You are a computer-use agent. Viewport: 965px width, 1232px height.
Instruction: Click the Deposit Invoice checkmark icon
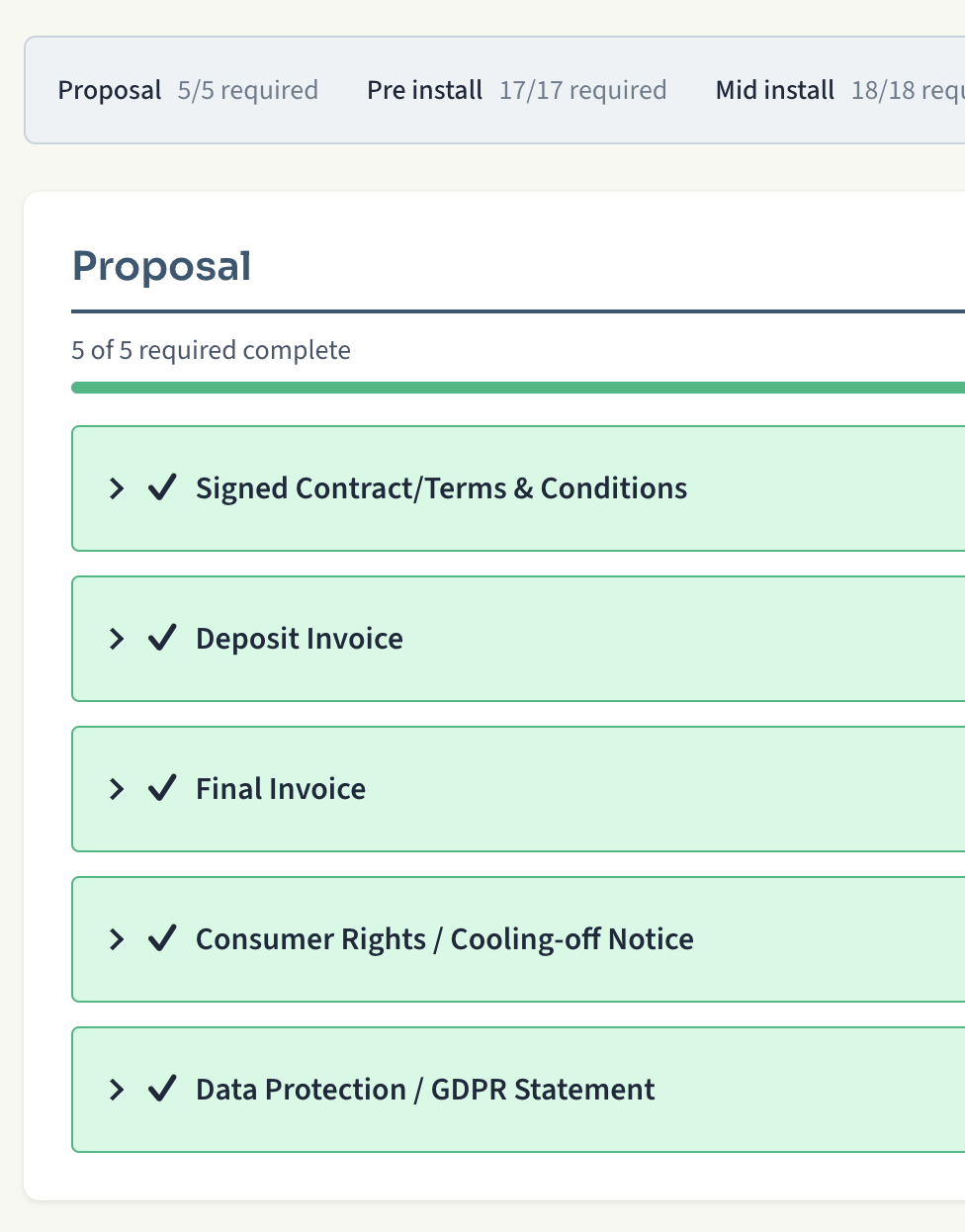pos(162,638)
